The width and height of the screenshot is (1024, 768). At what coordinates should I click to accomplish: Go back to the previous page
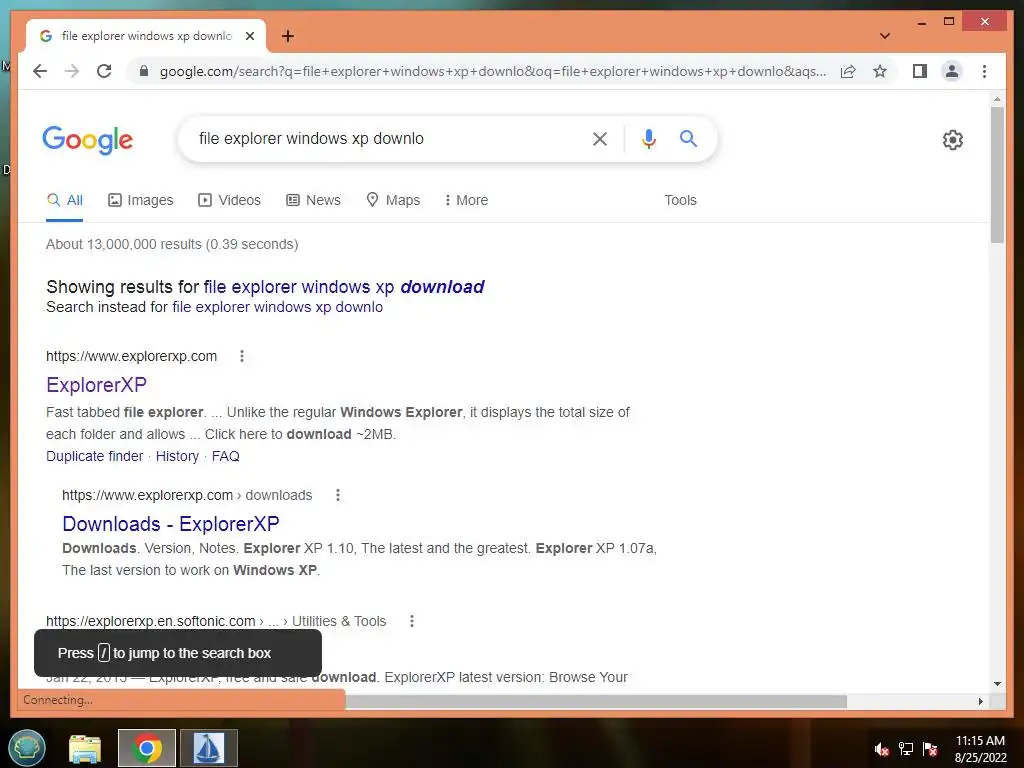pyautogui.click(x=40, y=71)
